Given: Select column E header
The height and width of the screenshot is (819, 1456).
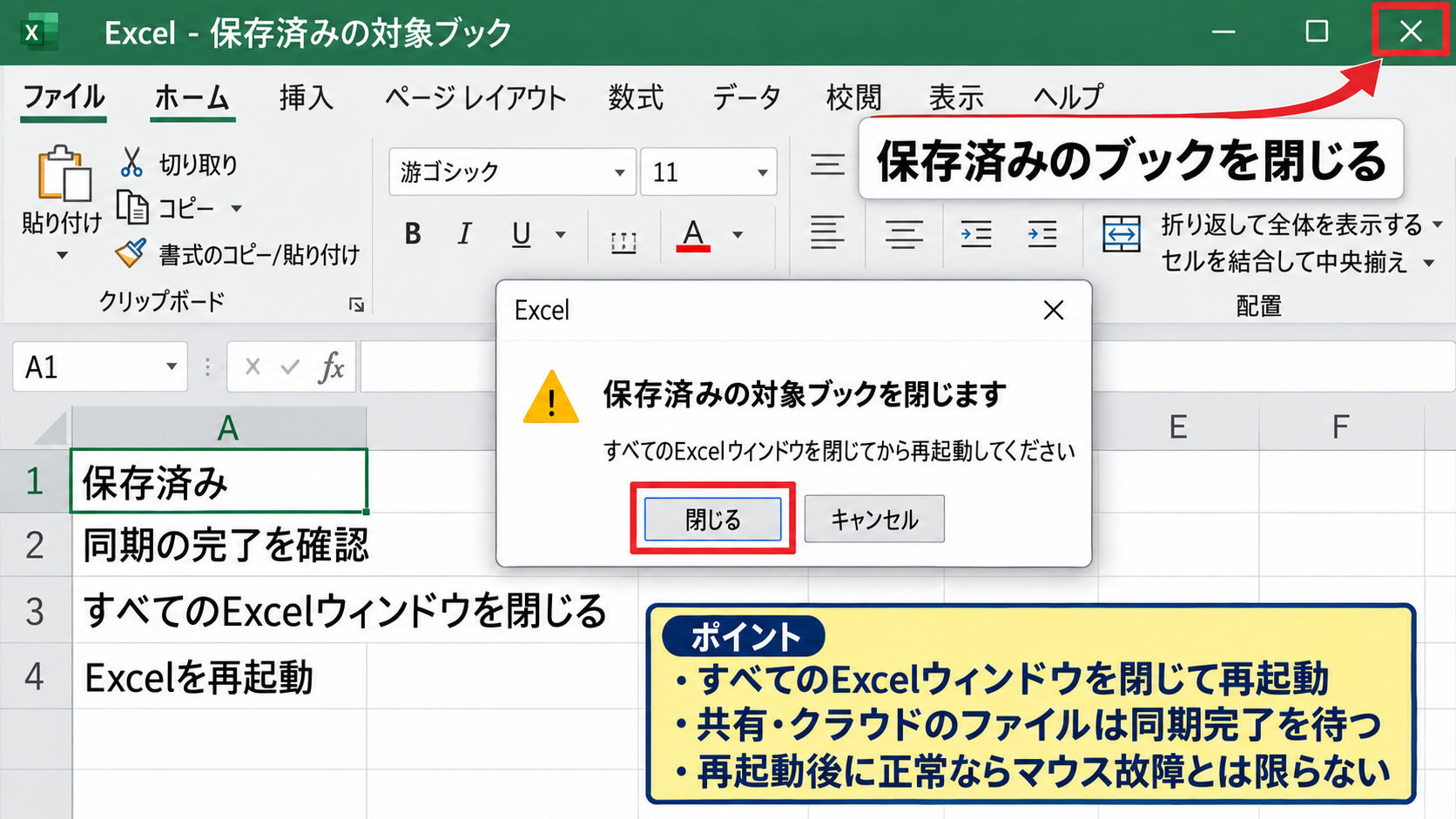Looking at the screenshot, I should (x=1178, y=427).
